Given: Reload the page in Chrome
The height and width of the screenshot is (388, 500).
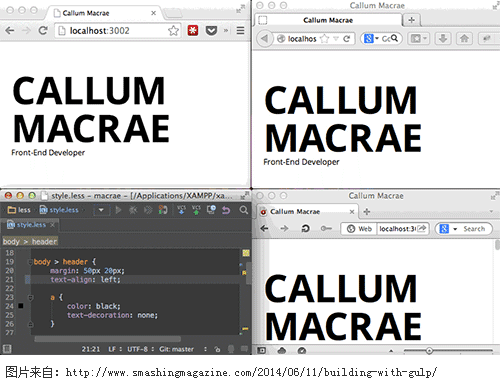Looking at the screenshot, I should pos(43,31).
